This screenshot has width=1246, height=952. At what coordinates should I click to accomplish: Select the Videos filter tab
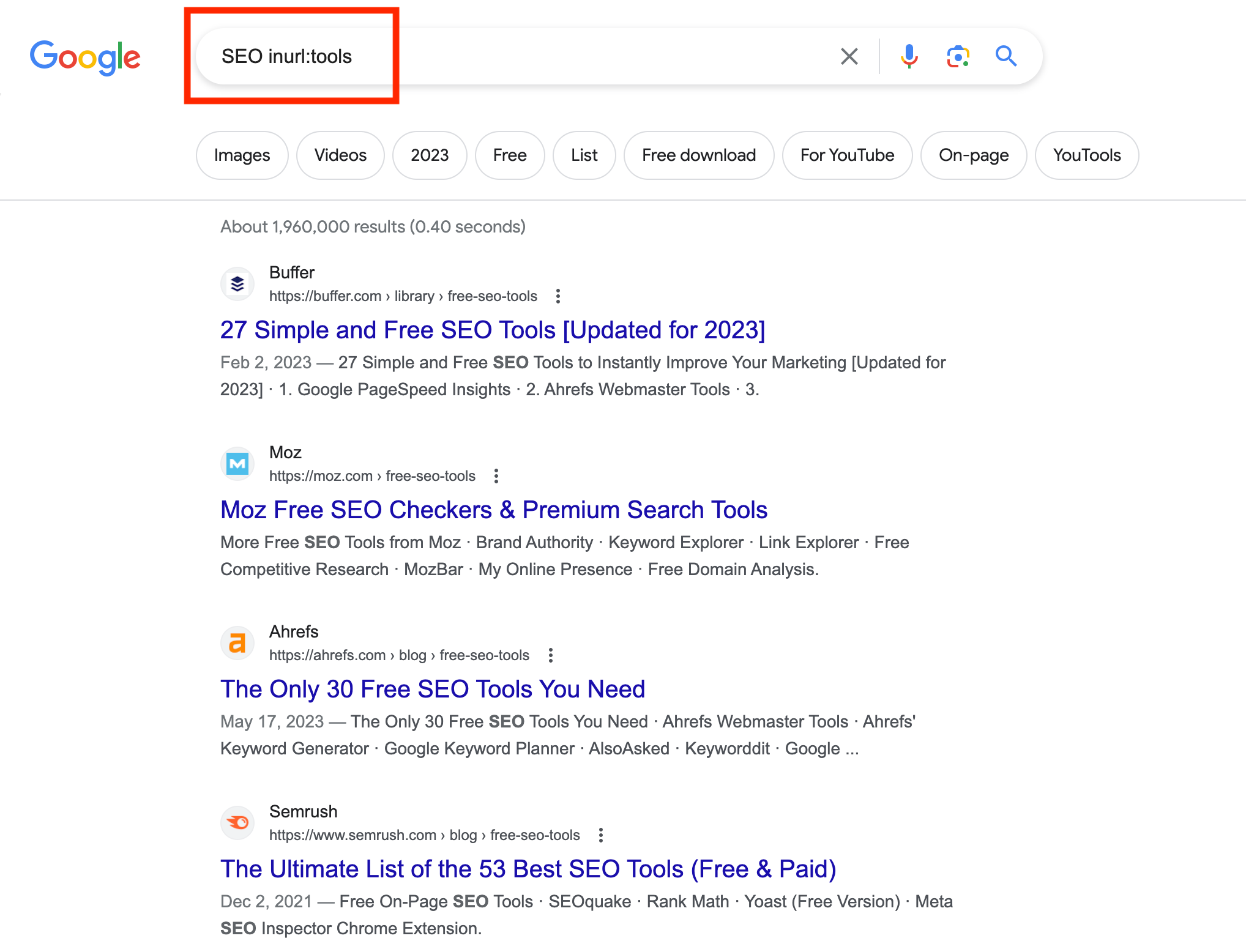pyautogui.click(x=340, y=154)
